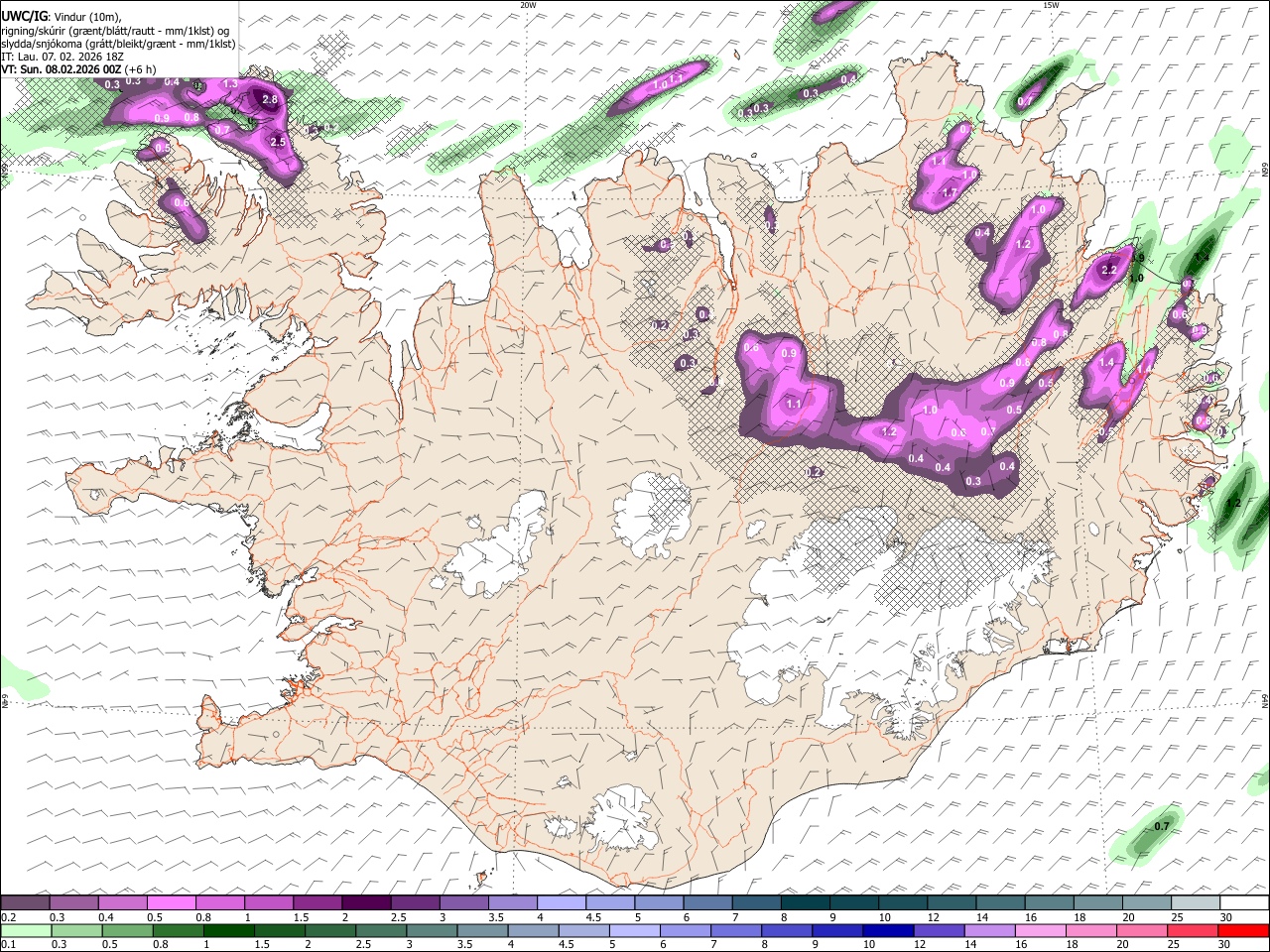
Task: Click the 20W longitude label at top
Action: coord(528,5)
